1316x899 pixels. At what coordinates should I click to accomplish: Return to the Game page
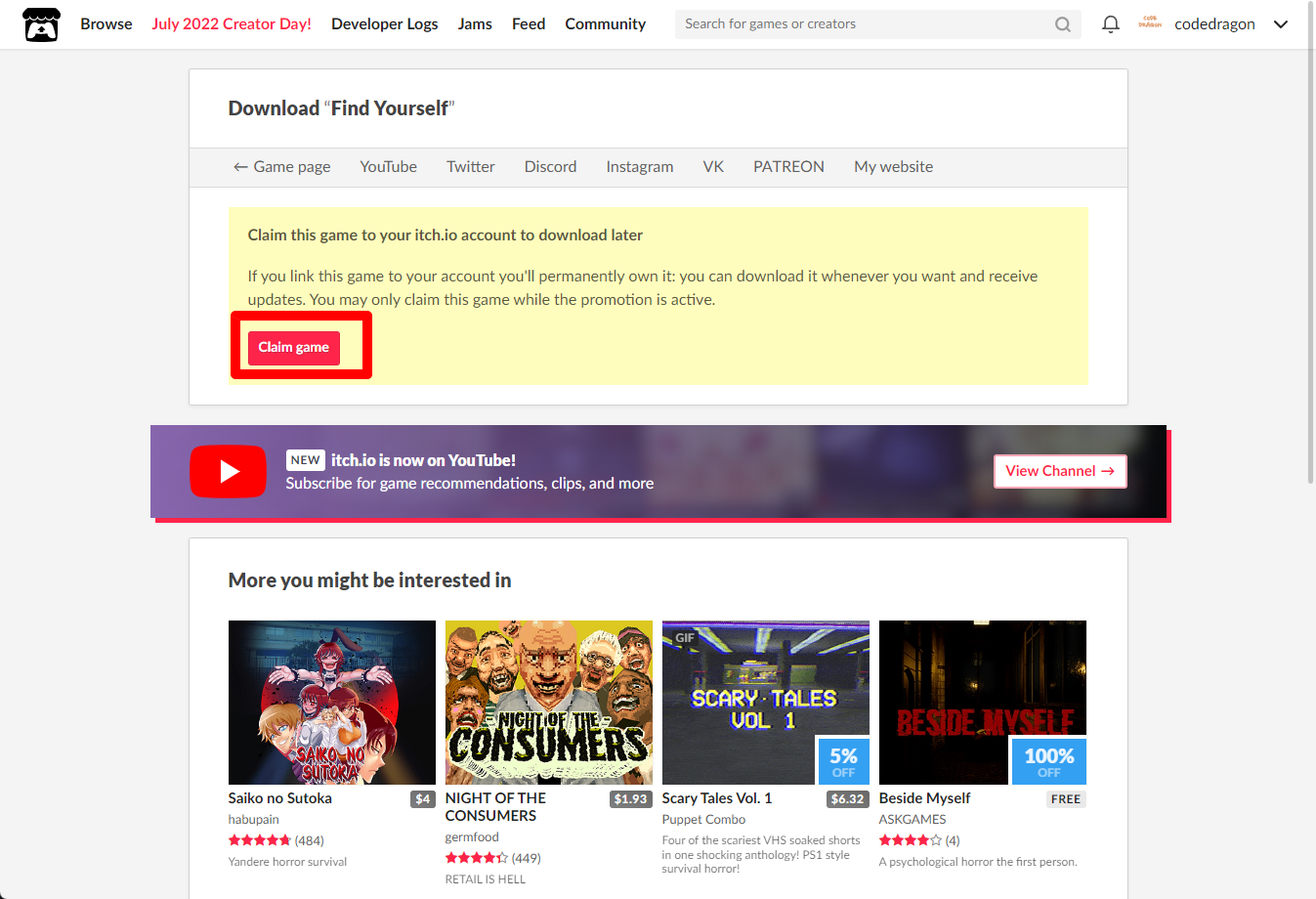281,167
